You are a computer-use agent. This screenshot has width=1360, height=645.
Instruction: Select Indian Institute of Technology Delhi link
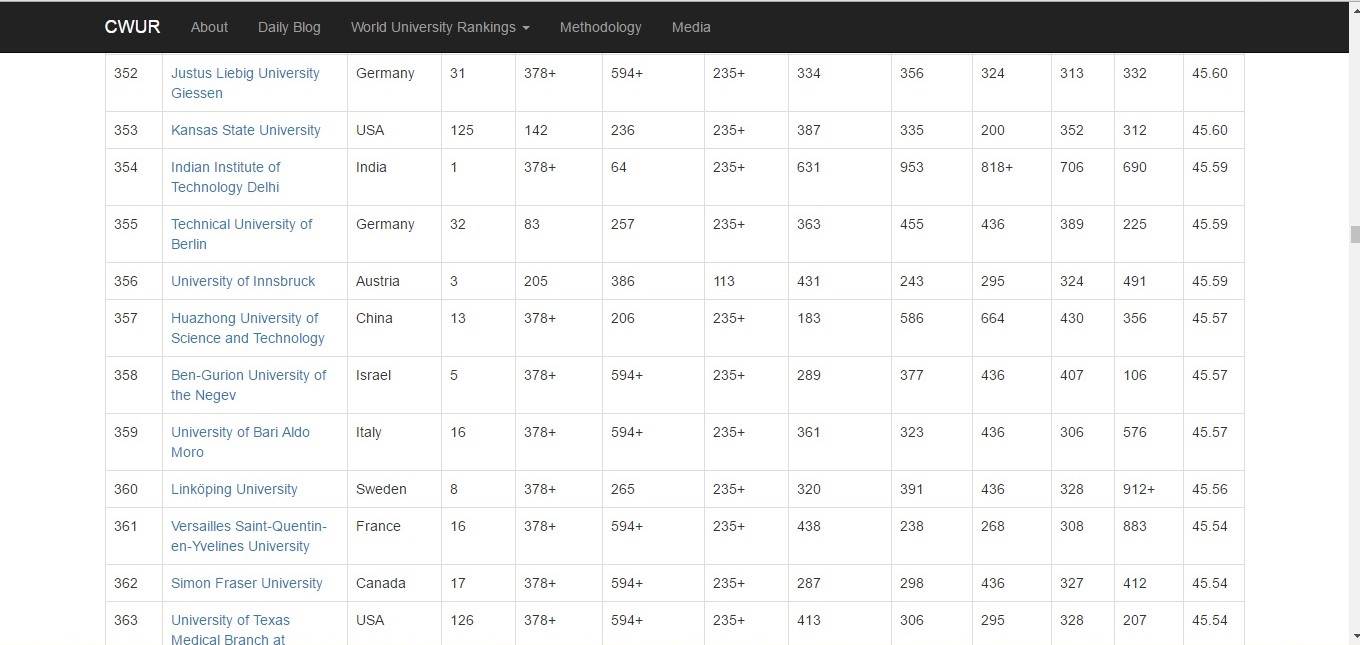[226, 168]
